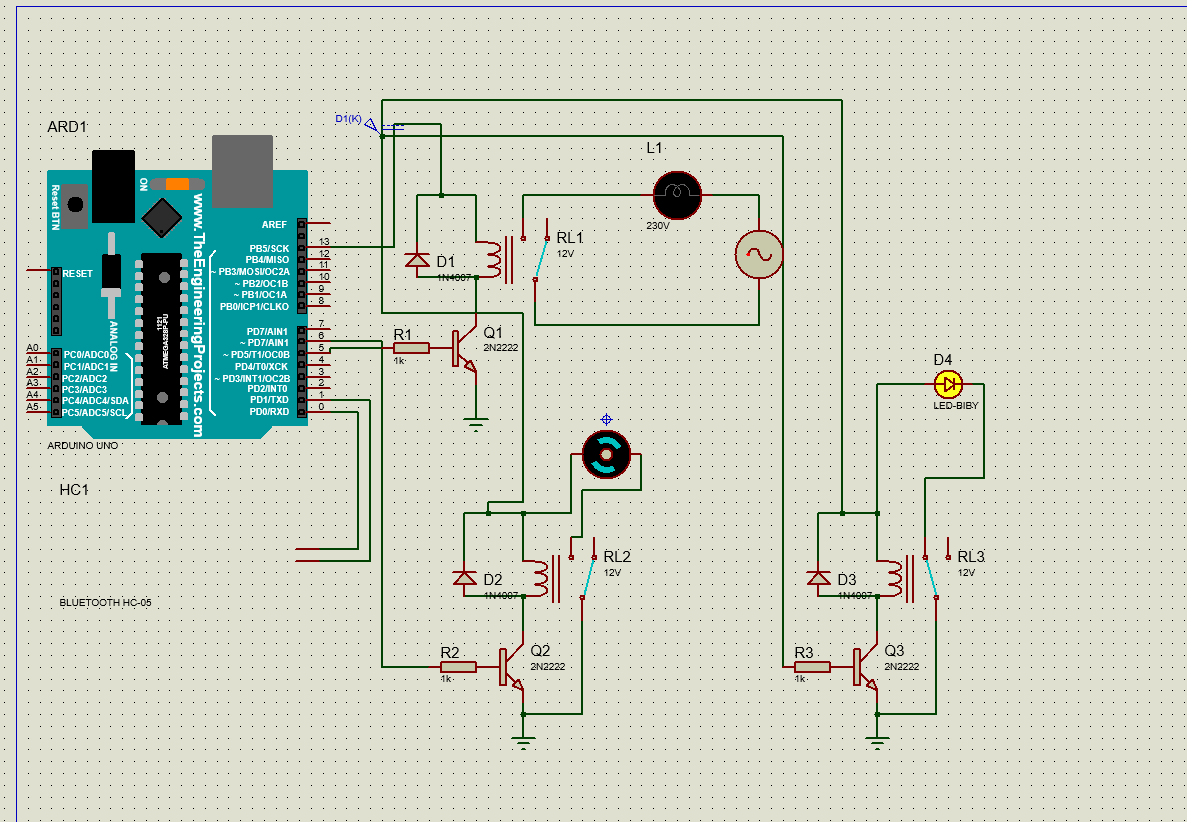Select the yellow LED D4 symbol
This screenshot has width=1187, height=822.
948,385
